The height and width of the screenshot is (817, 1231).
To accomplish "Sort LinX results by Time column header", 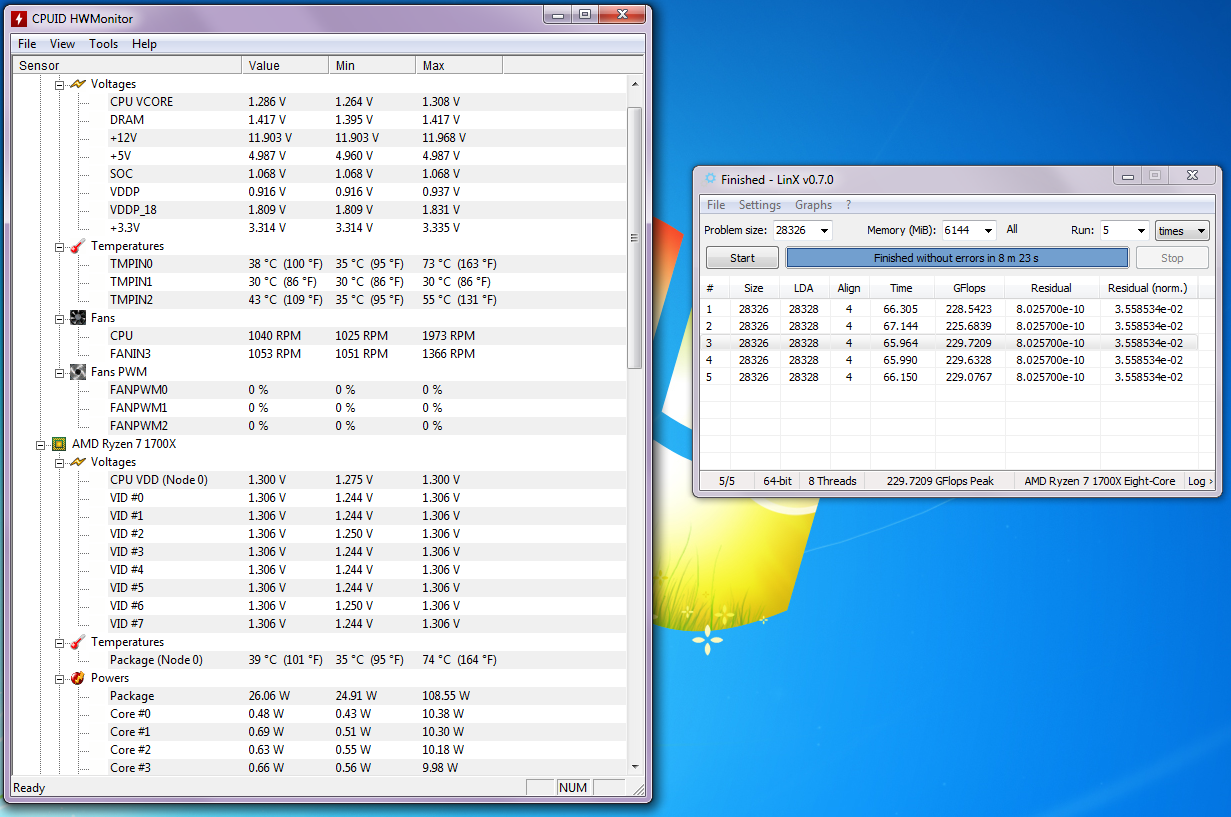I will click(902, 288).
